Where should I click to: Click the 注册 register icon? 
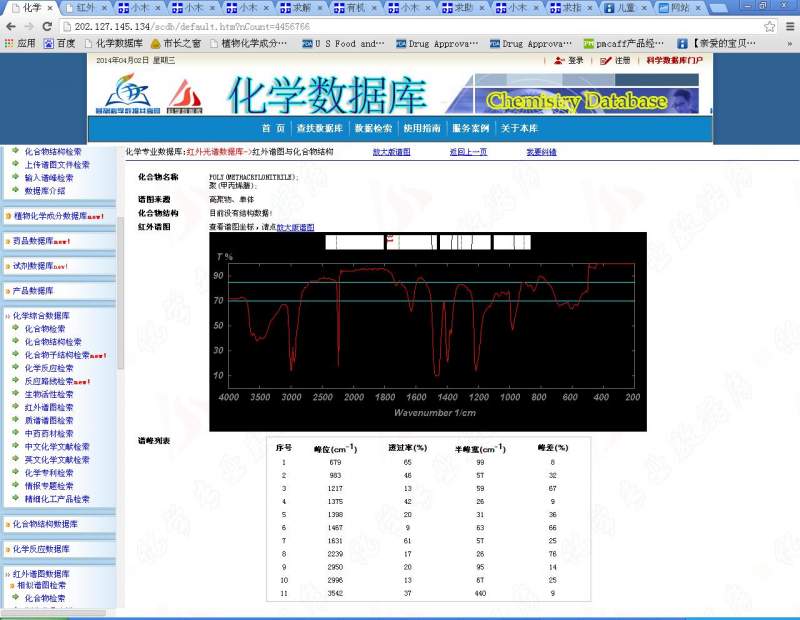(x=605, y=60)
